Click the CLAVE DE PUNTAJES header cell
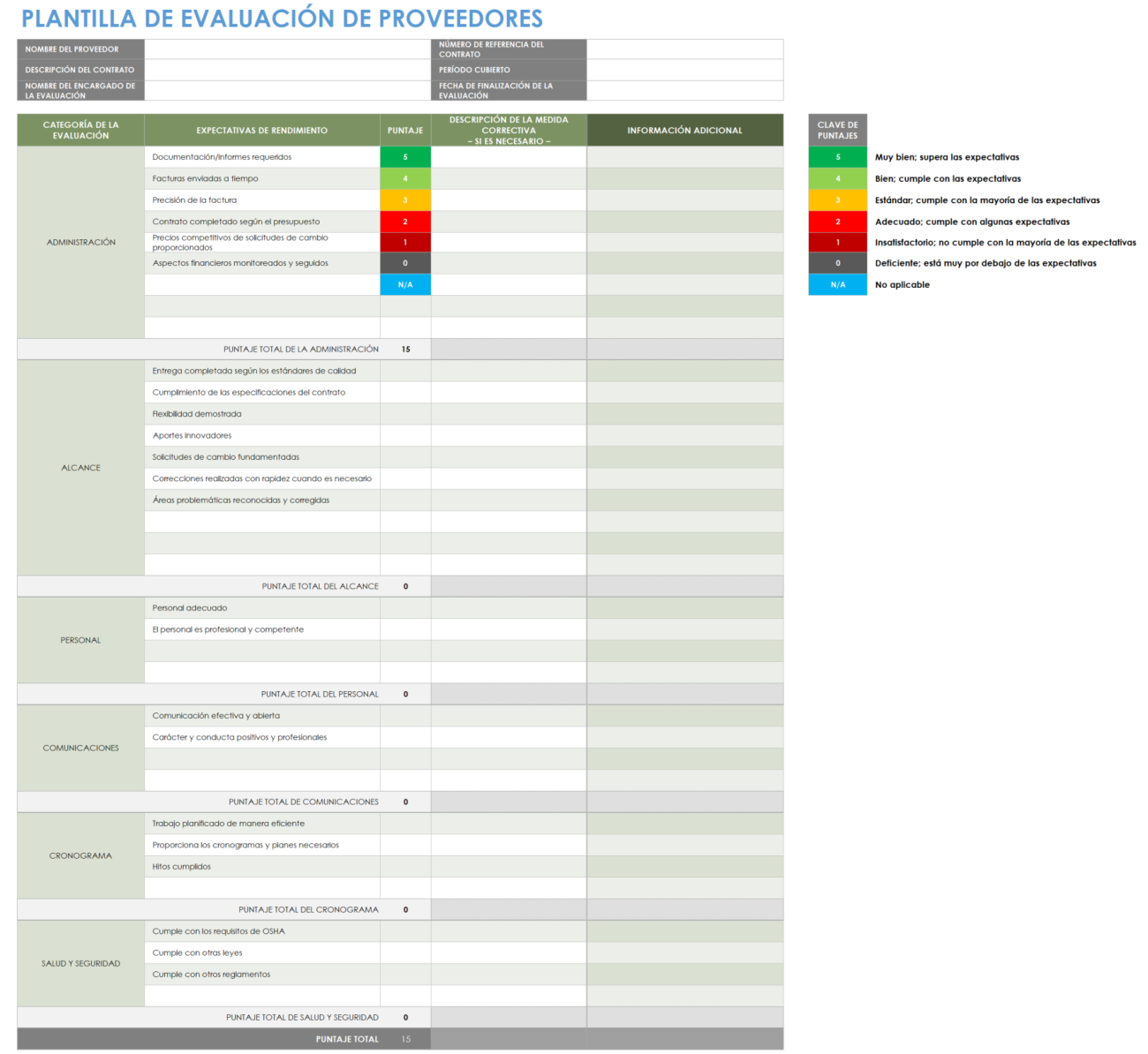This screenshot has height=1054, width=1148. (836, 130)
